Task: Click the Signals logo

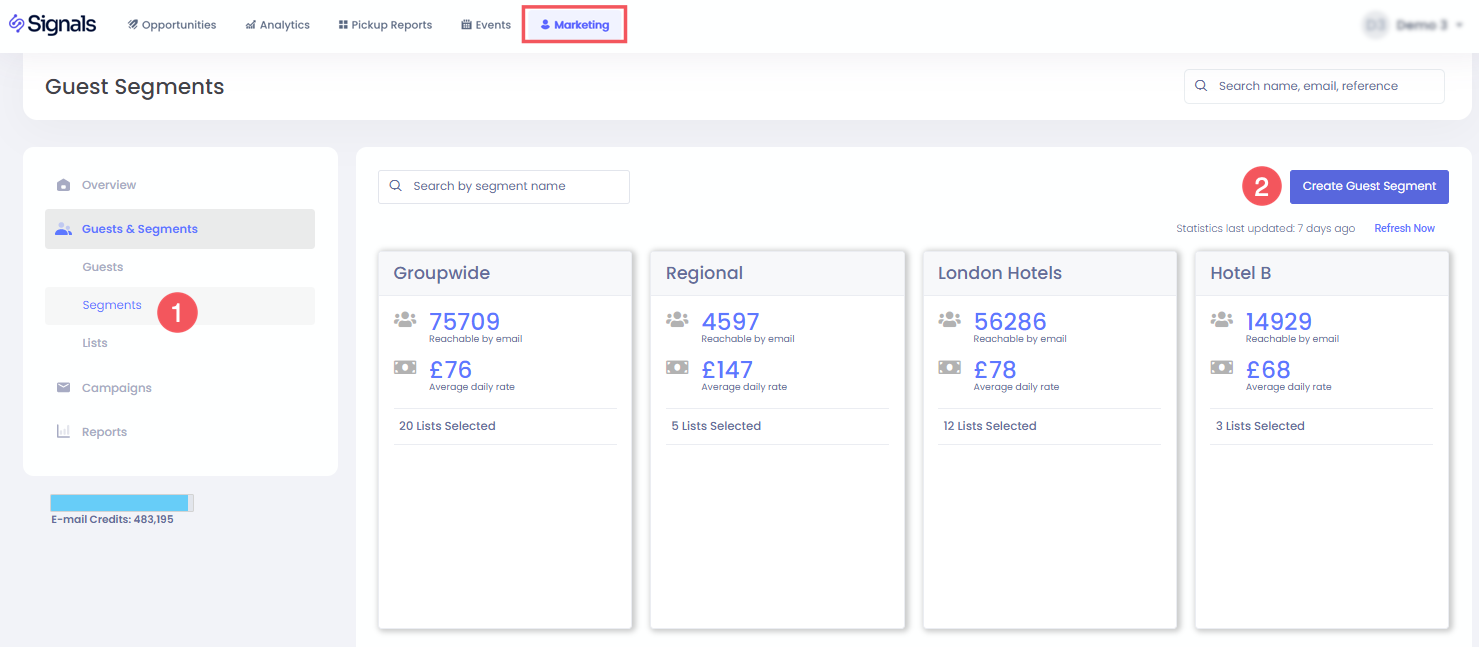Action: pyautogui.click(x=53, y=24)
